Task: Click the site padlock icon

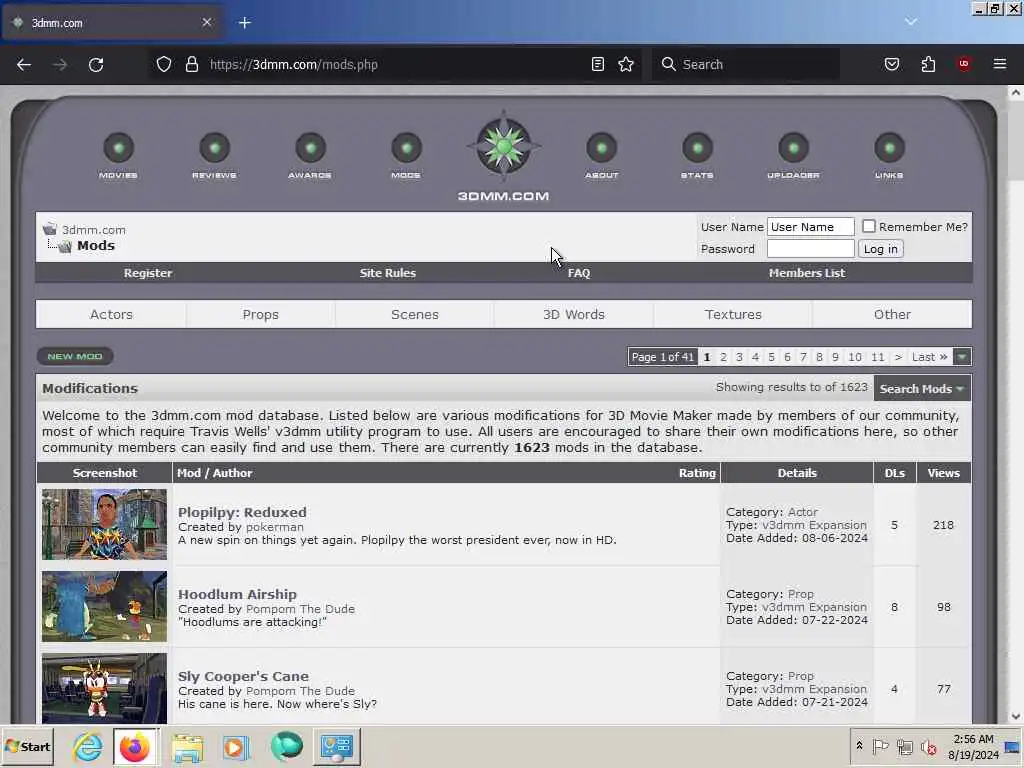Action: (x=191, y=64)
